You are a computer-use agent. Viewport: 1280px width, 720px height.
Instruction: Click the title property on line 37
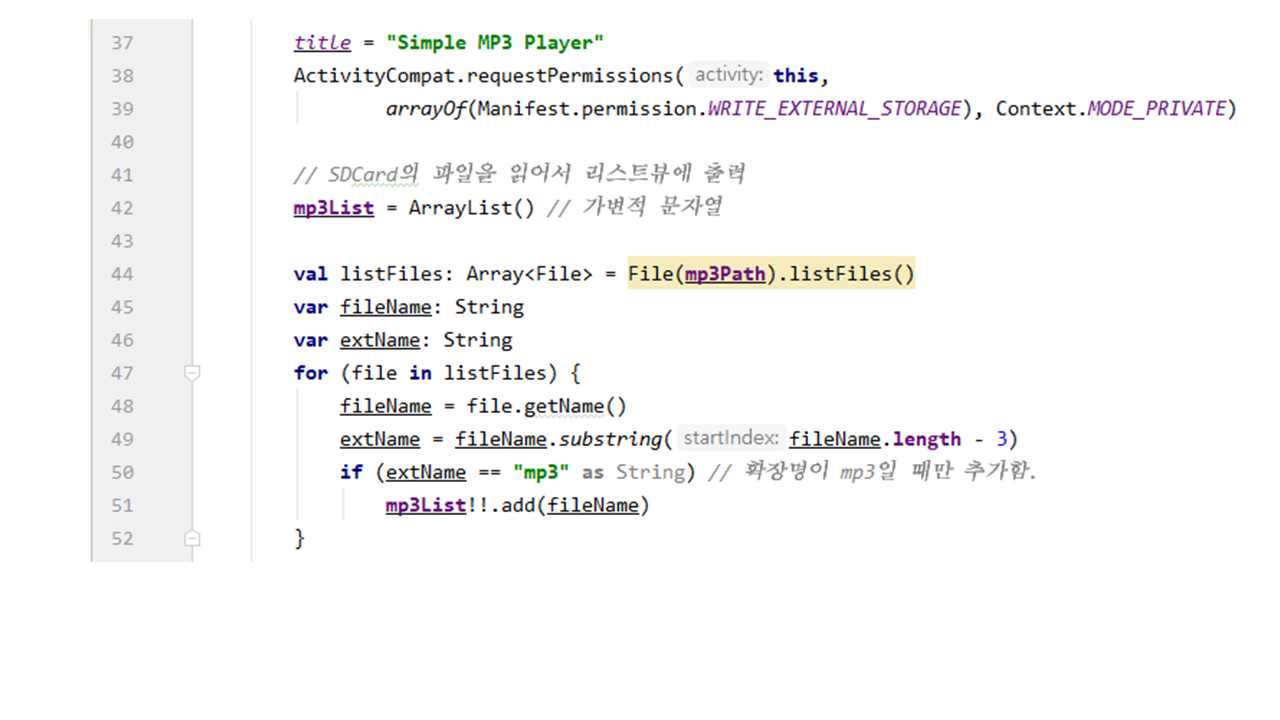pos(322,43)
